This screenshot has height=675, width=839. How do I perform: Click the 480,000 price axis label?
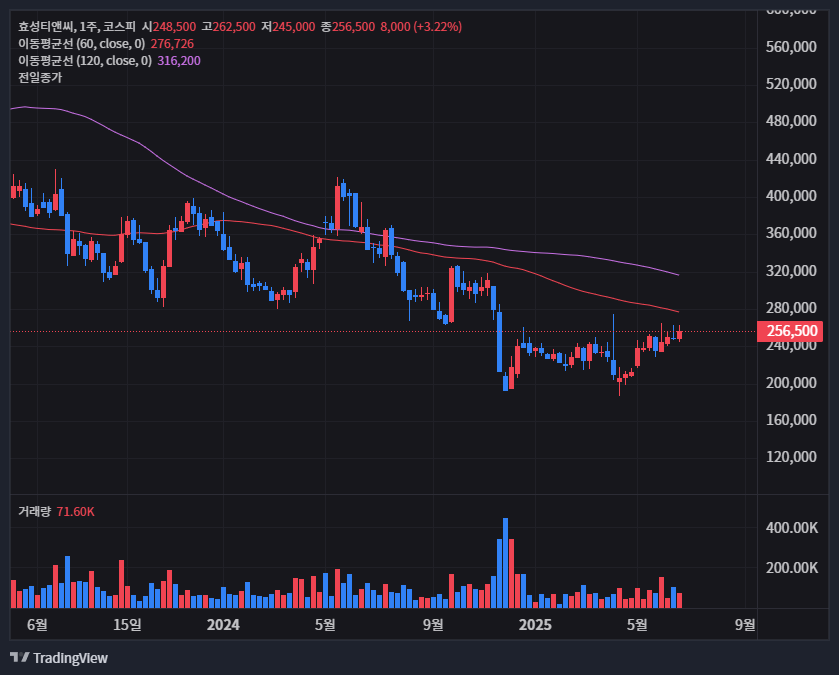click(791, 121)
